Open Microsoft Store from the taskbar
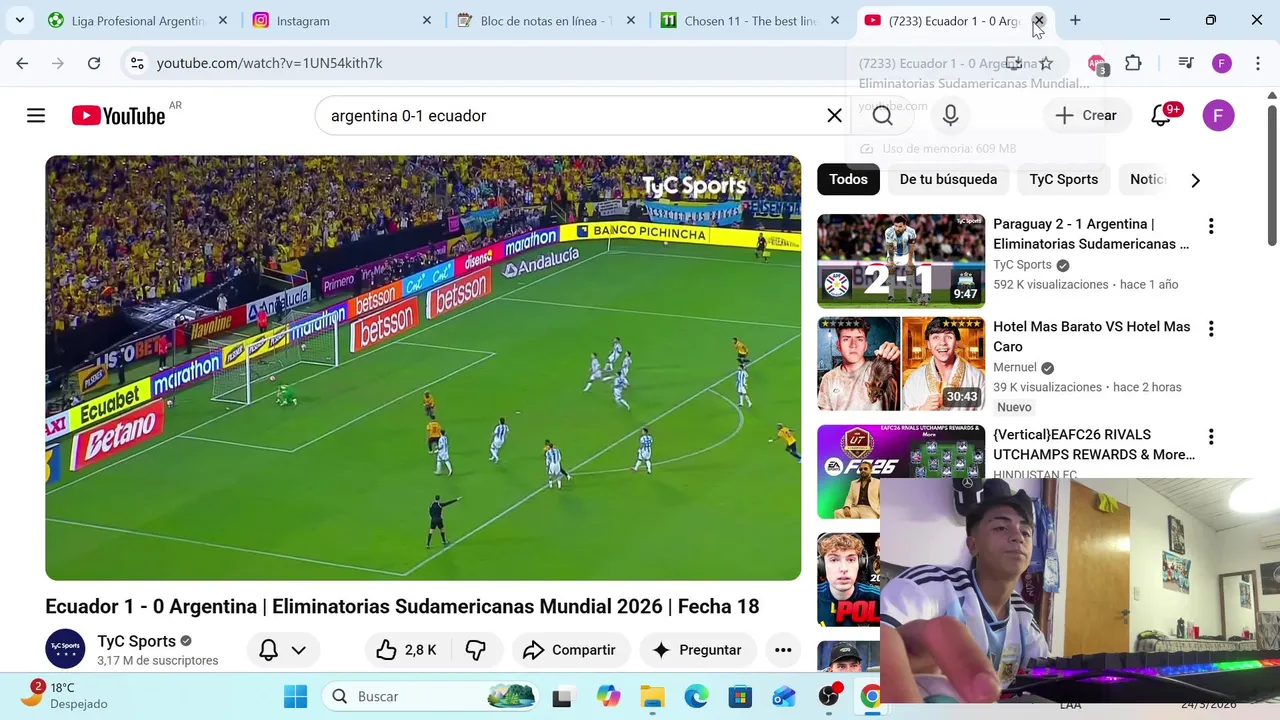 pos(740,696)
